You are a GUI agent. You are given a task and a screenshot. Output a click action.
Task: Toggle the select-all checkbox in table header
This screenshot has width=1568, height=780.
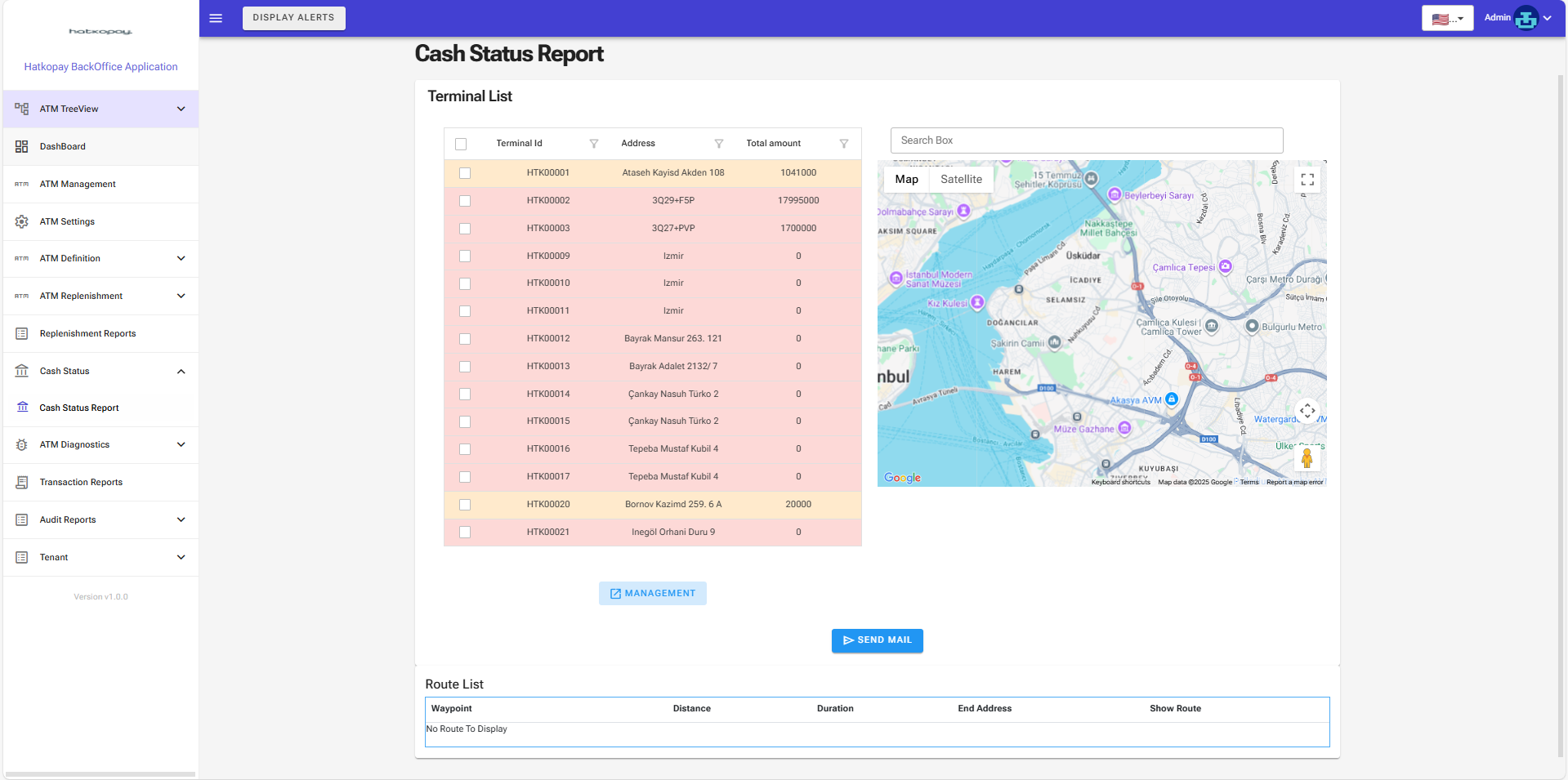pyautogui.click(x=461, y=144)
